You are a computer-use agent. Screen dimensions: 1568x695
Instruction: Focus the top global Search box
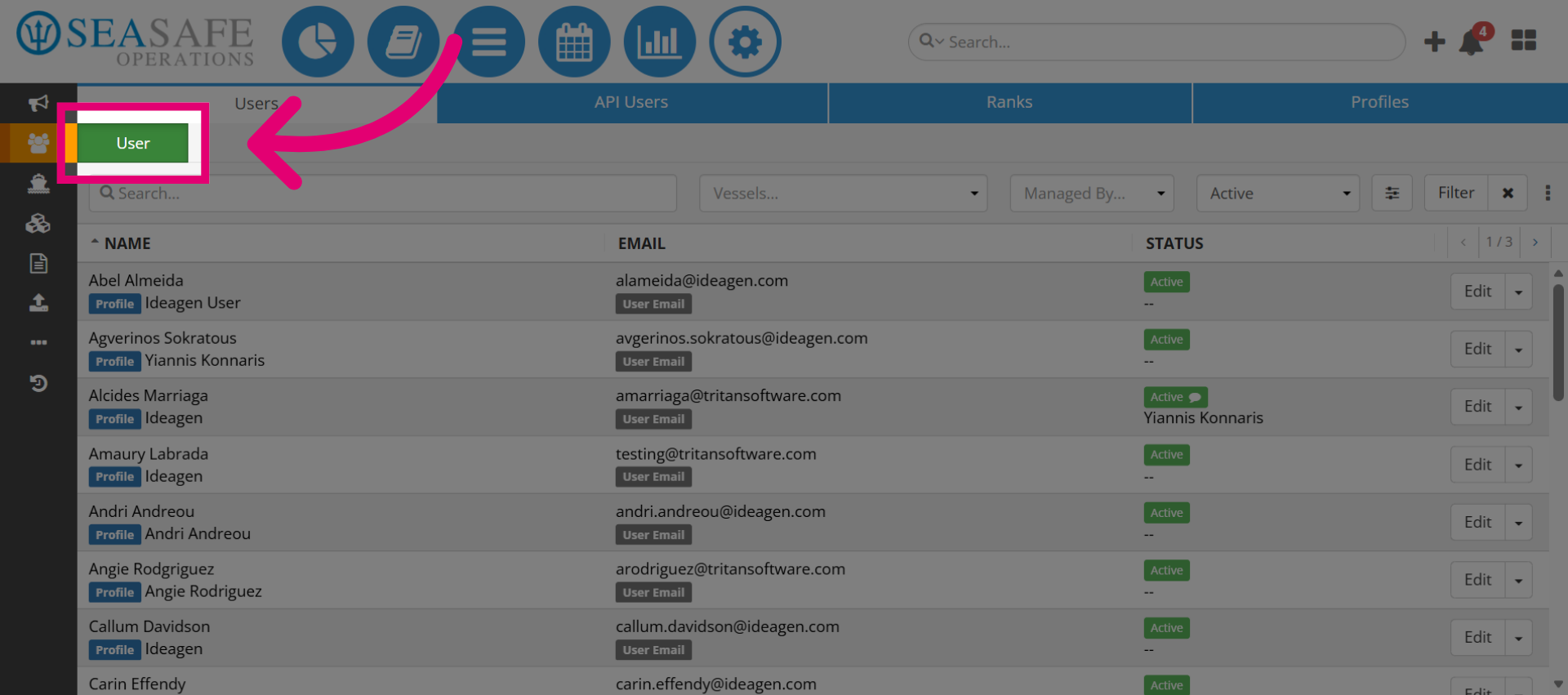click(1156, 42)
